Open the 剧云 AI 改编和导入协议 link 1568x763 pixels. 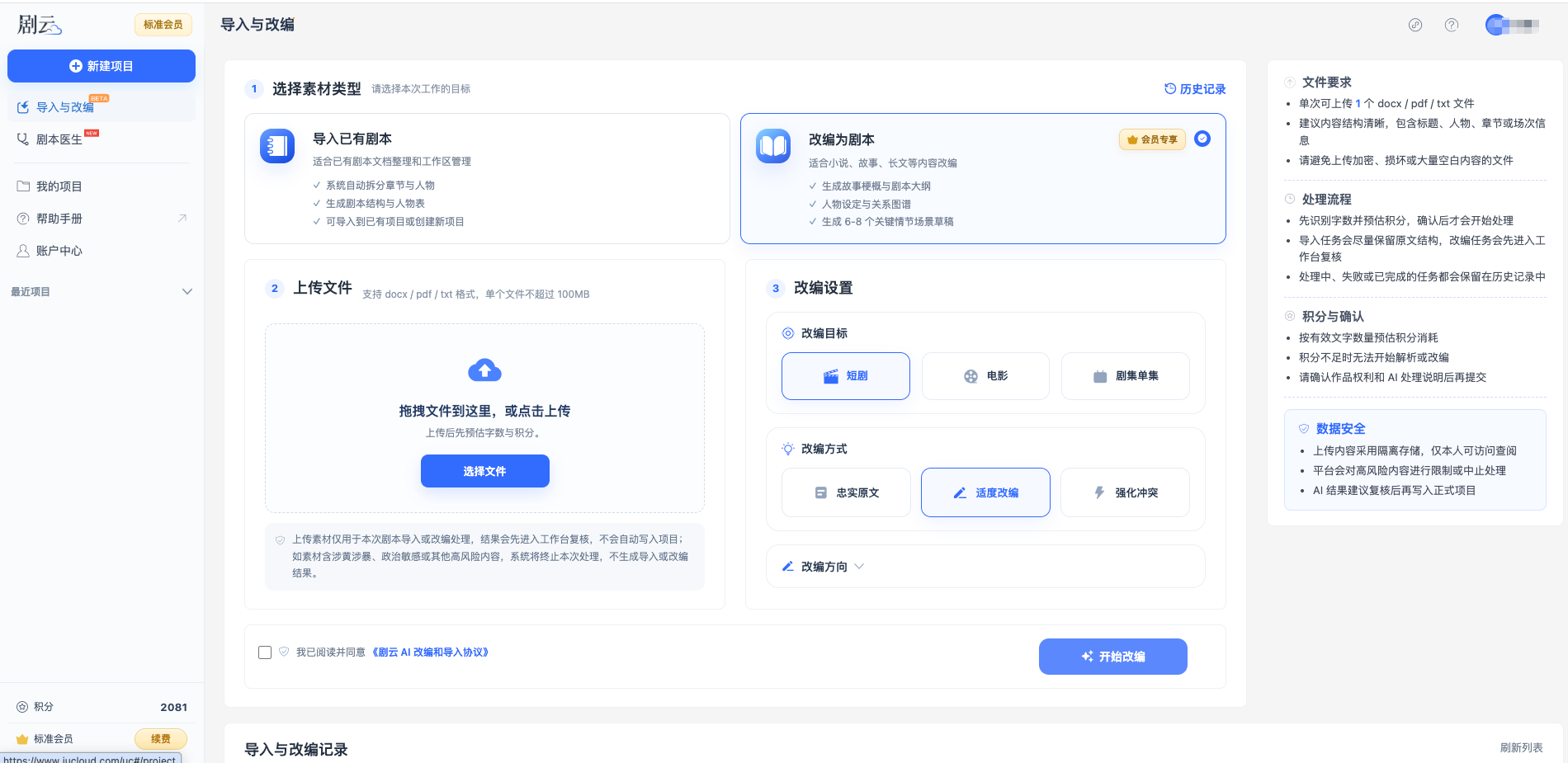430,652
